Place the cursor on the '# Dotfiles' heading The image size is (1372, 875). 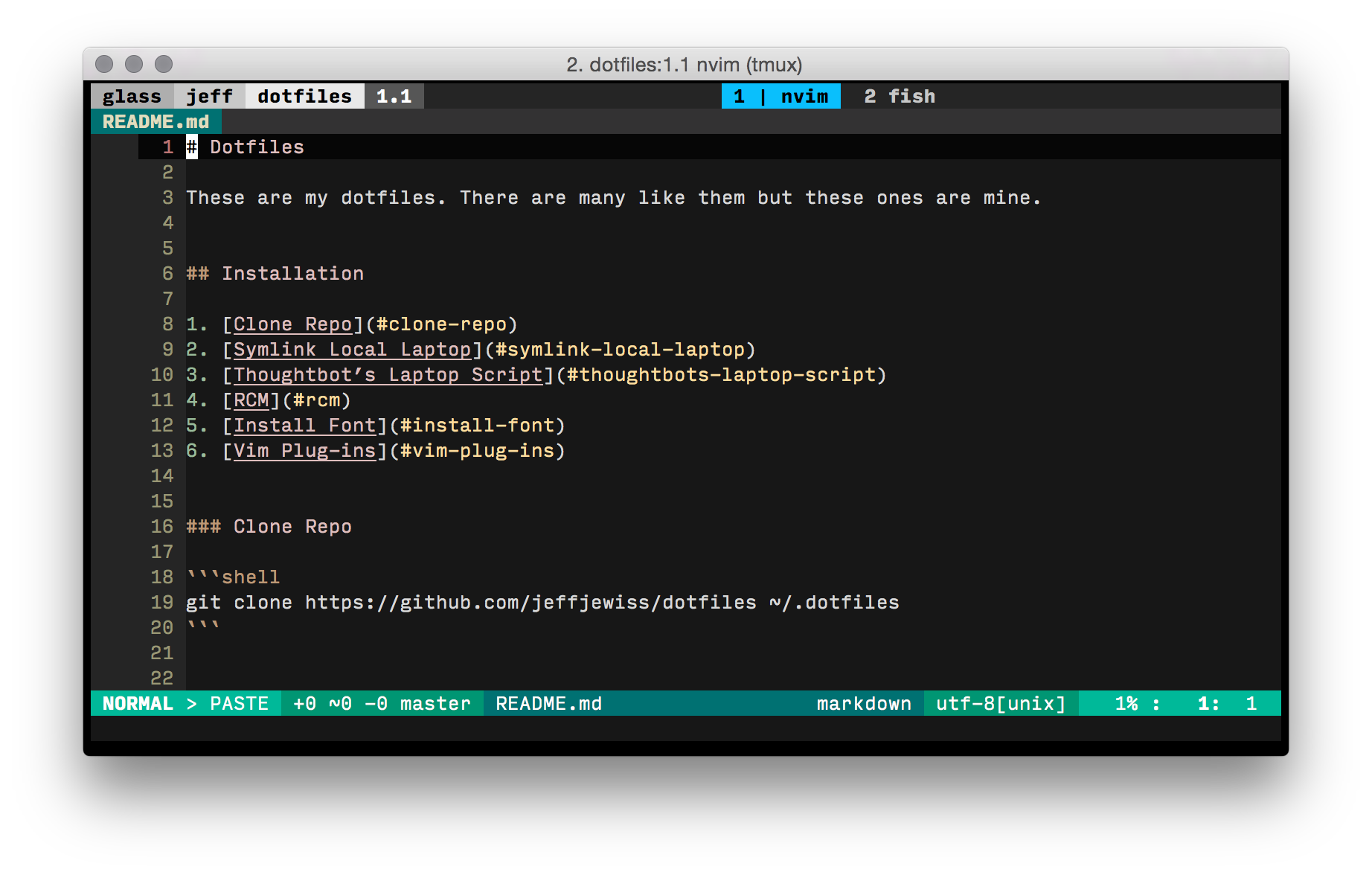(245, 147)
